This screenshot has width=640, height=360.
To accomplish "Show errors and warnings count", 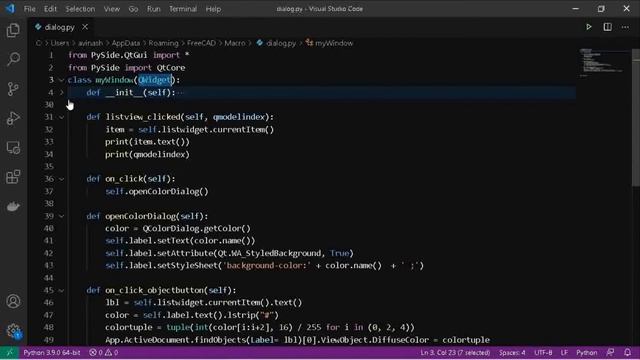I will 104,353.
